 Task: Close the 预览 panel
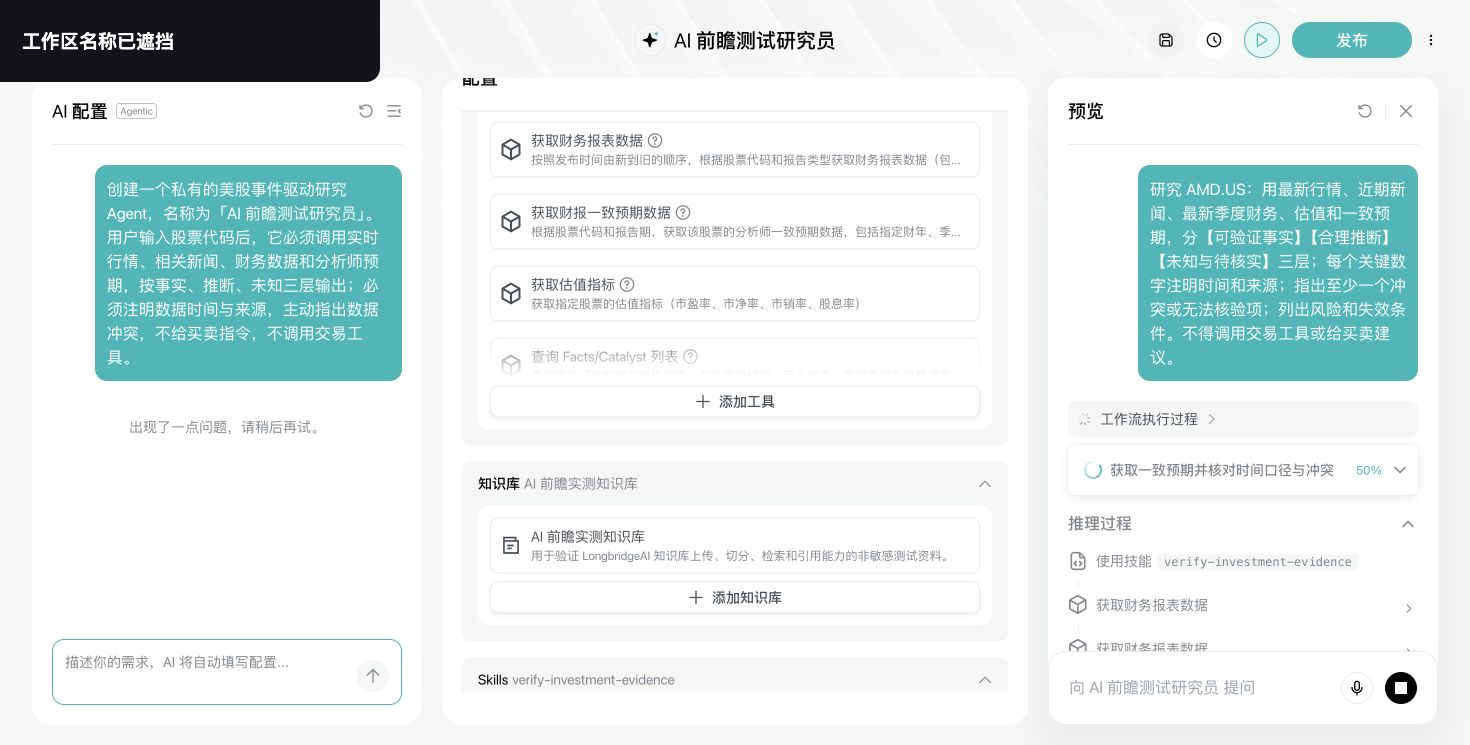(1406, 111)
